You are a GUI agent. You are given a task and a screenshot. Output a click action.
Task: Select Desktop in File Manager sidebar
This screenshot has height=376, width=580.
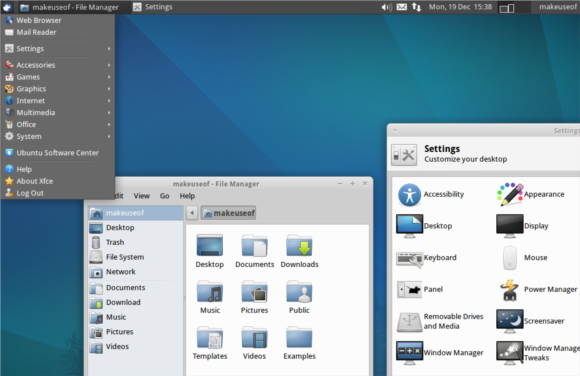pyautogui.click(x=136, y=228)
